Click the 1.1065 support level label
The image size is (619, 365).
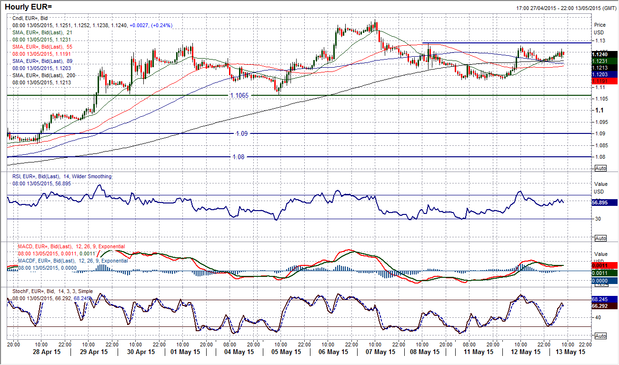(240, 95)
